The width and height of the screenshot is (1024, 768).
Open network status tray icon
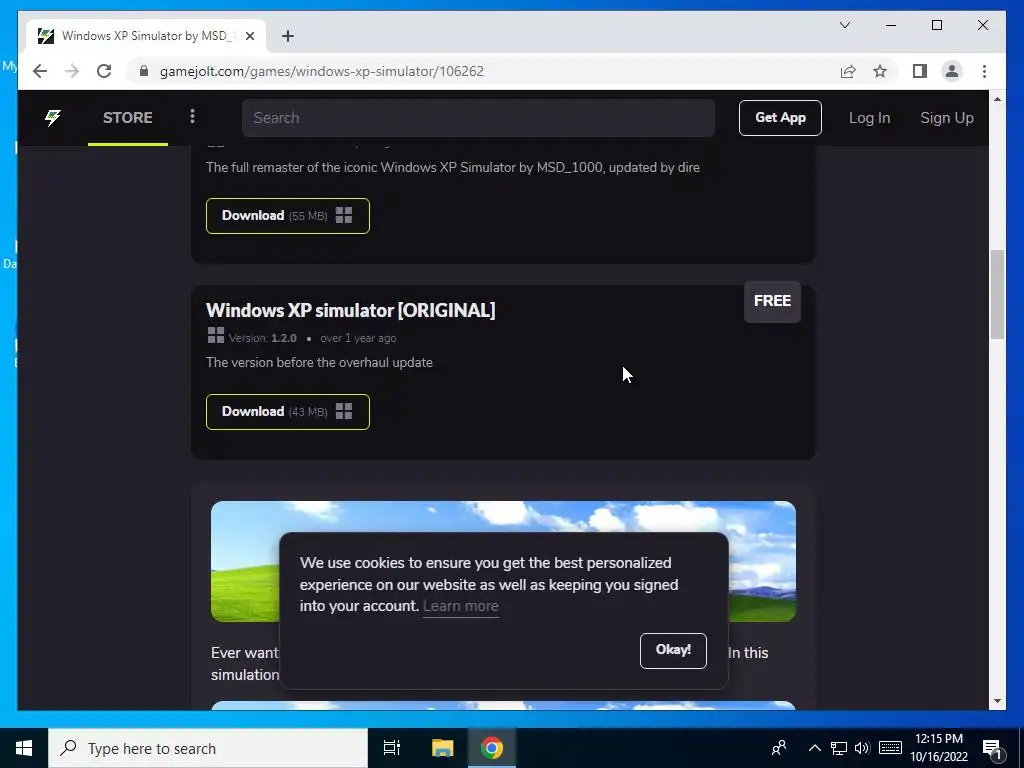coord(839,748)
